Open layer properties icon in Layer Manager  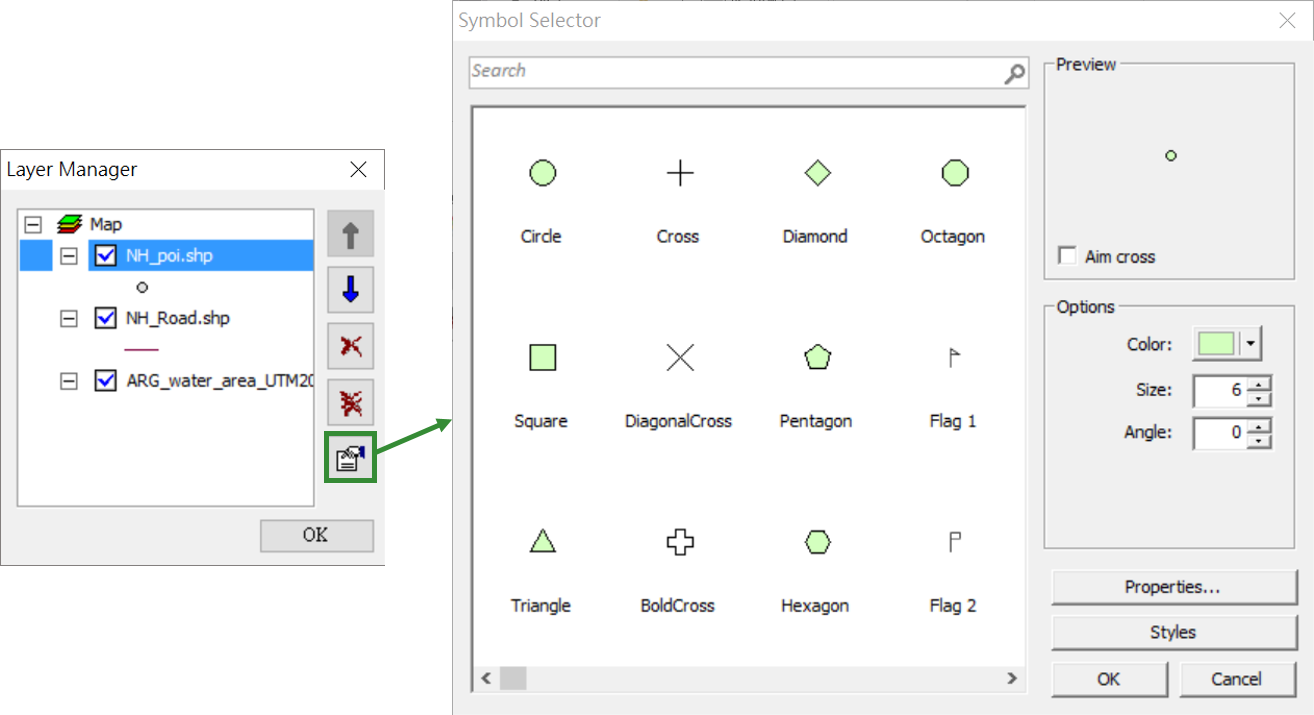(350, 458)
